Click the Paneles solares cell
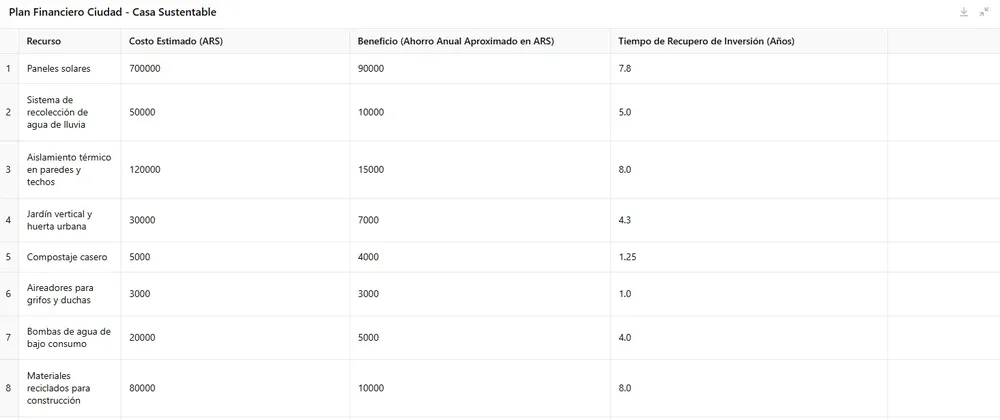This screenshot has height=420, width=1000. 58,69
